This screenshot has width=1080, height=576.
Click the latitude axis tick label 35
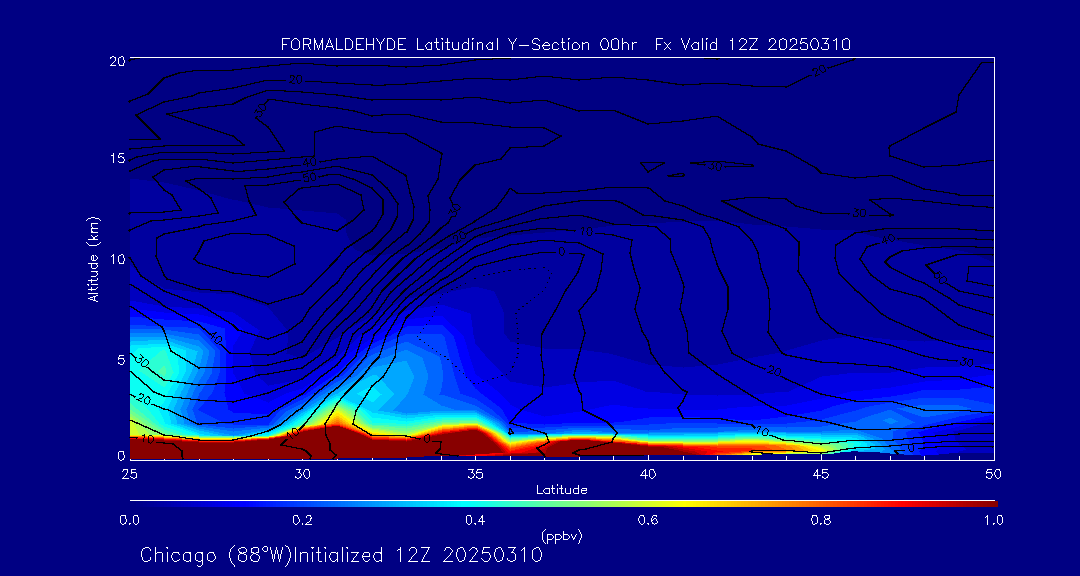click(x=475, y=474)
